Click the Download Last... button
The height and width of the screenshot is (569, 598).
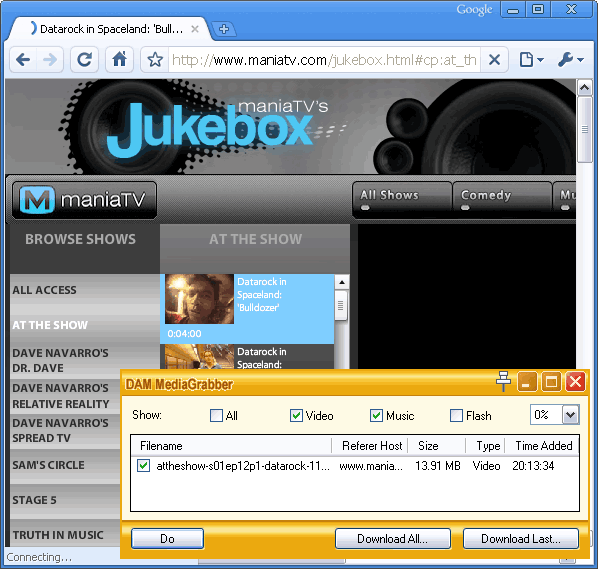pyautogui.click(x=521, y=538)
